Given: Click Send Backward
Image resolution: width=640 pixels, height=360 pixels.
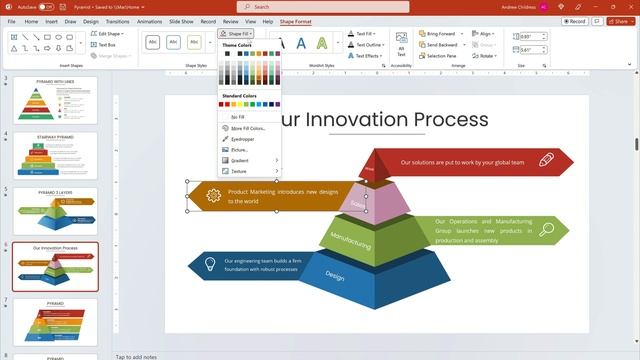Looking at the screenshot, I should (x=438, y=44).
